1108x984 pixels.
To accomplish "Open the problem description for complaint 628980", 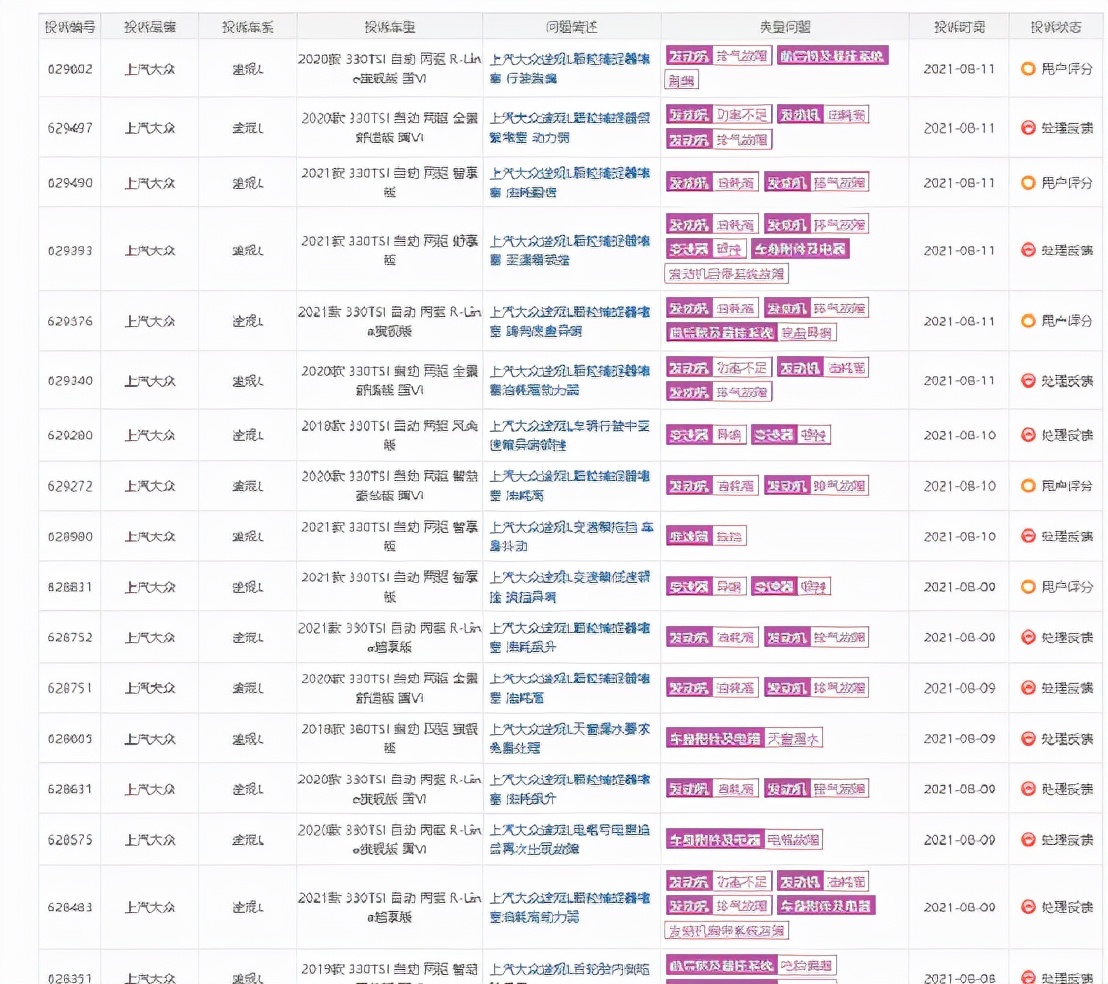I will [x=570, y=536].
